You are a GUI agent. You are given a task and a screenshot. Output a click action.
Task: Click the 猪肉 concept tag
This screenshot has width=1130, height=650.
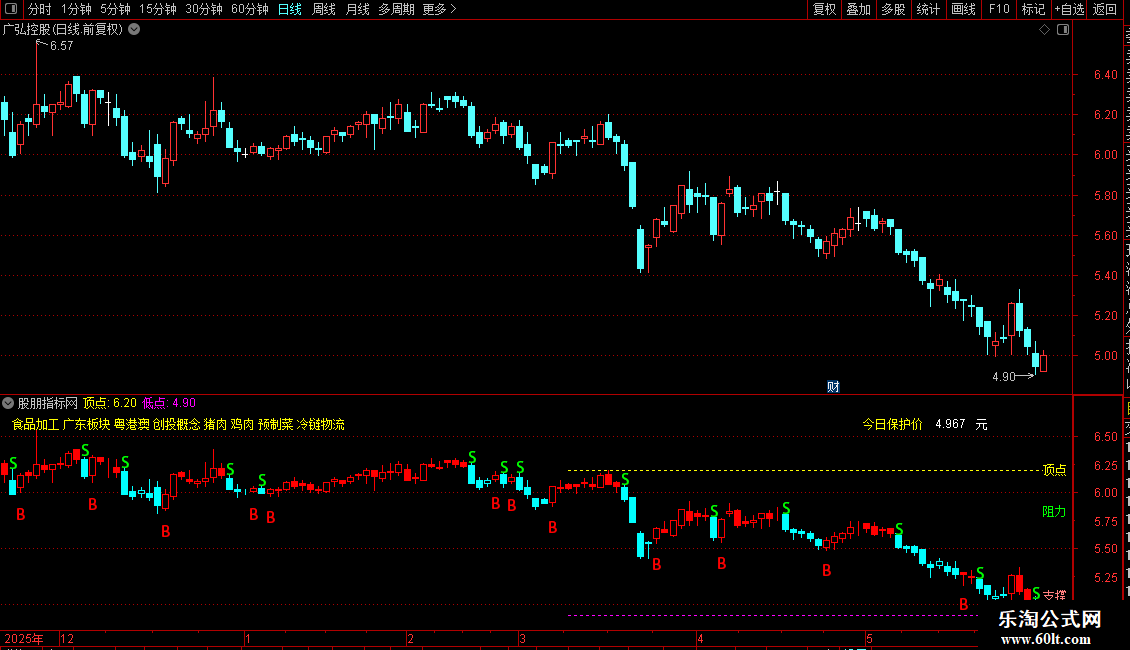tap(215, 424)
